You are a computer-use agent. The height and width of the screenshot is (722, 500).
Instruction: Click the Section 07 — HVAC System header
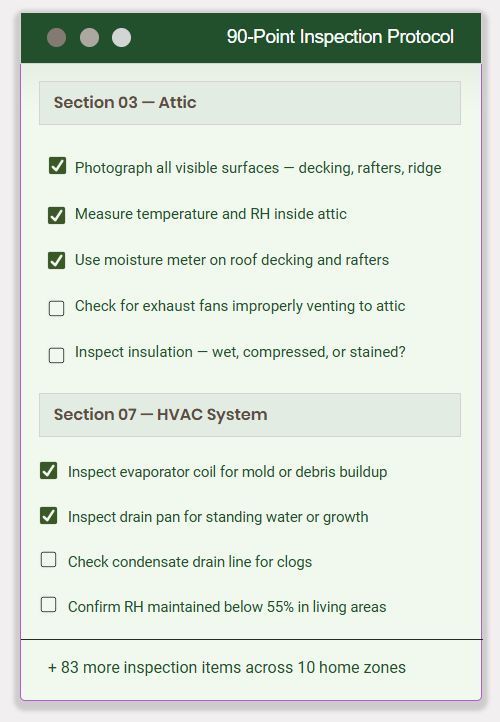tap(250, 415)
